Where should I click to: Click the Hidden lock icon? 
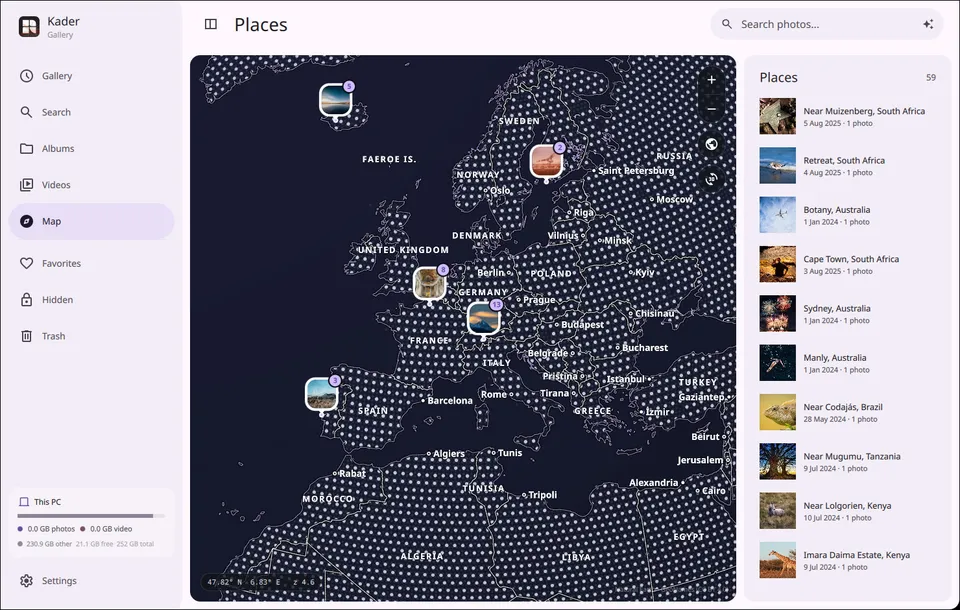point(26,299)
